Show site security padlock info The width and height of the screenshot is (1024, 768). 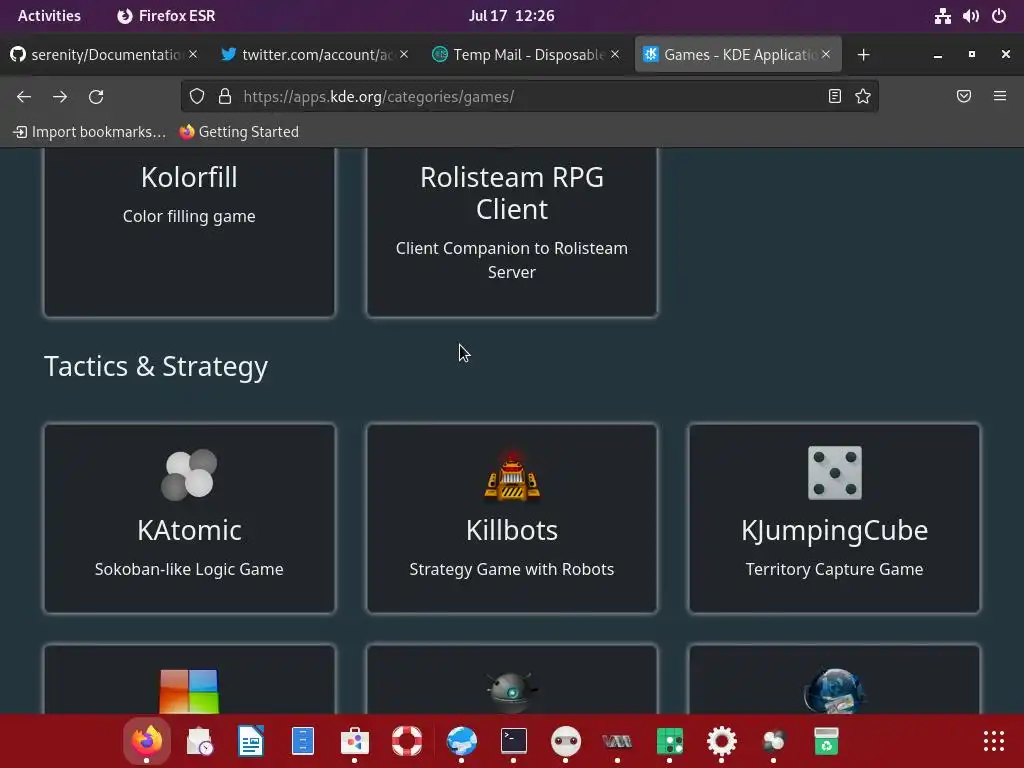coord(225,97)
